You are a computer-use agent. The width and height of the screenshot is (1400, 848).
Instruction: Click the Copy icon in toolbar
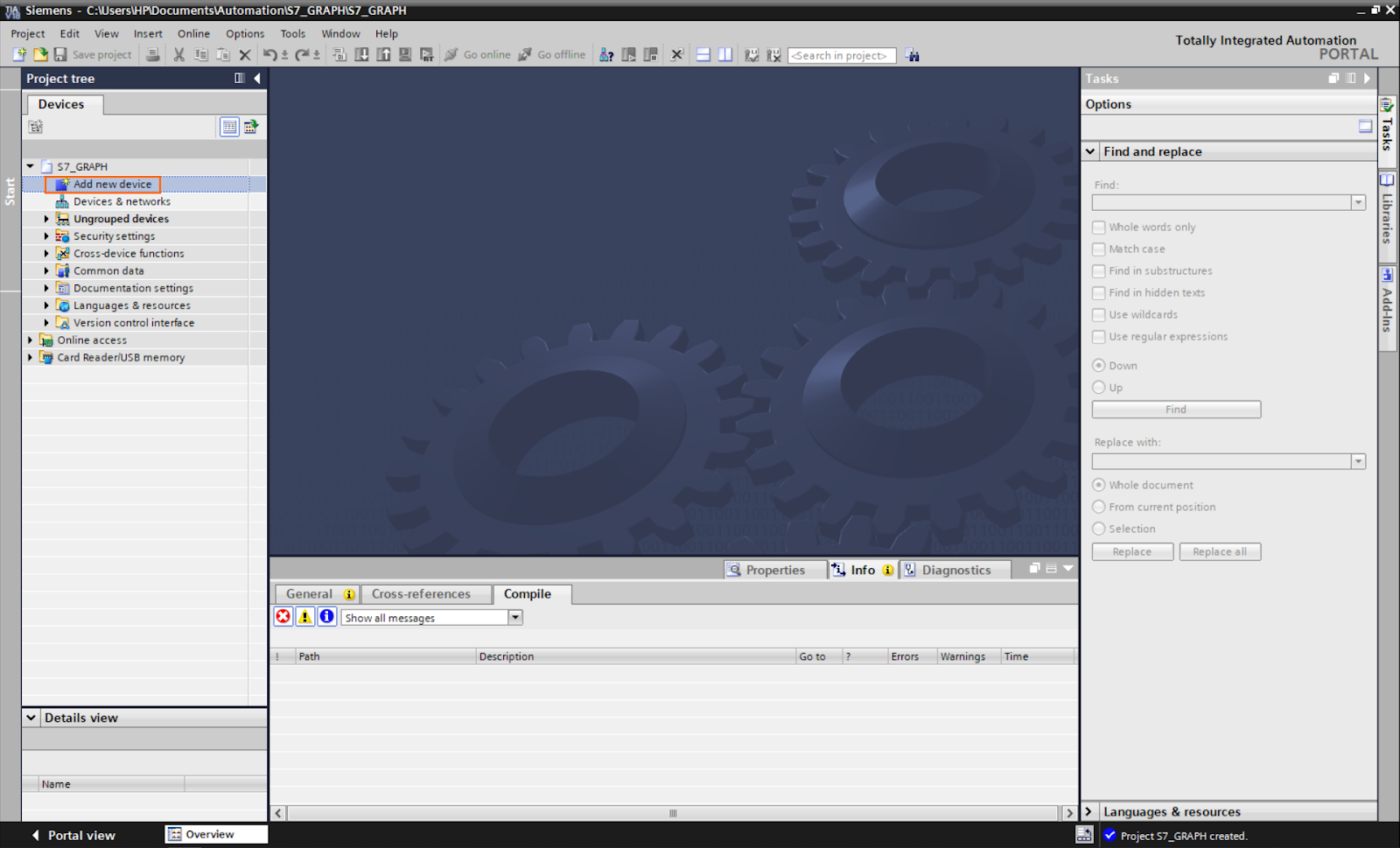click(x=201, y=54)
